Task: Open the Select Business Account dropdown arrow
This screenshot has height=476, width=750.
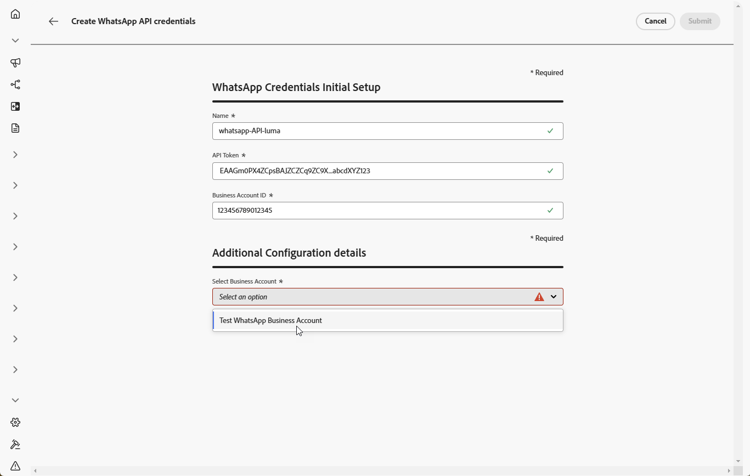Action: click(554, 297)
